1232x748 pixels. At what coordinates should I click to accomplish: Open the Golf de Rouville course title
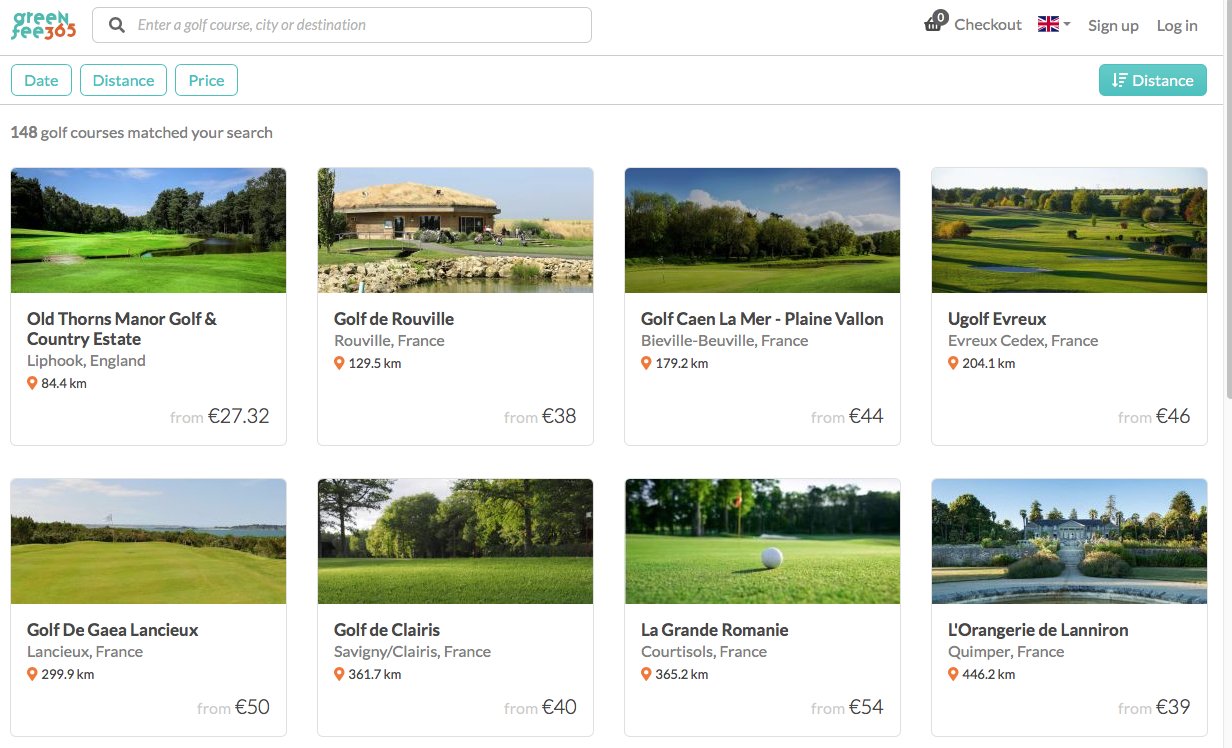[394, 319]
